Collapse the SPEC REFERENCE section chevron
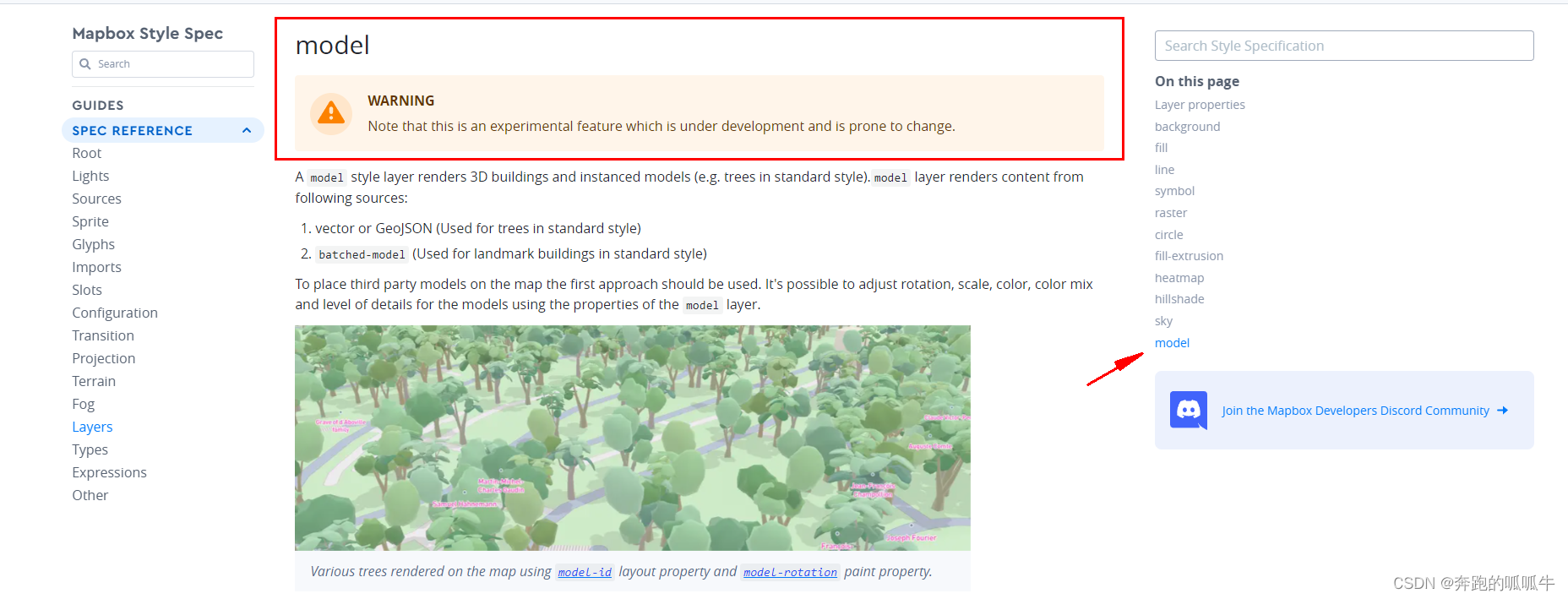Viewport: 1568px width, 599px height. pyautogui.click(x=247, y=130)
